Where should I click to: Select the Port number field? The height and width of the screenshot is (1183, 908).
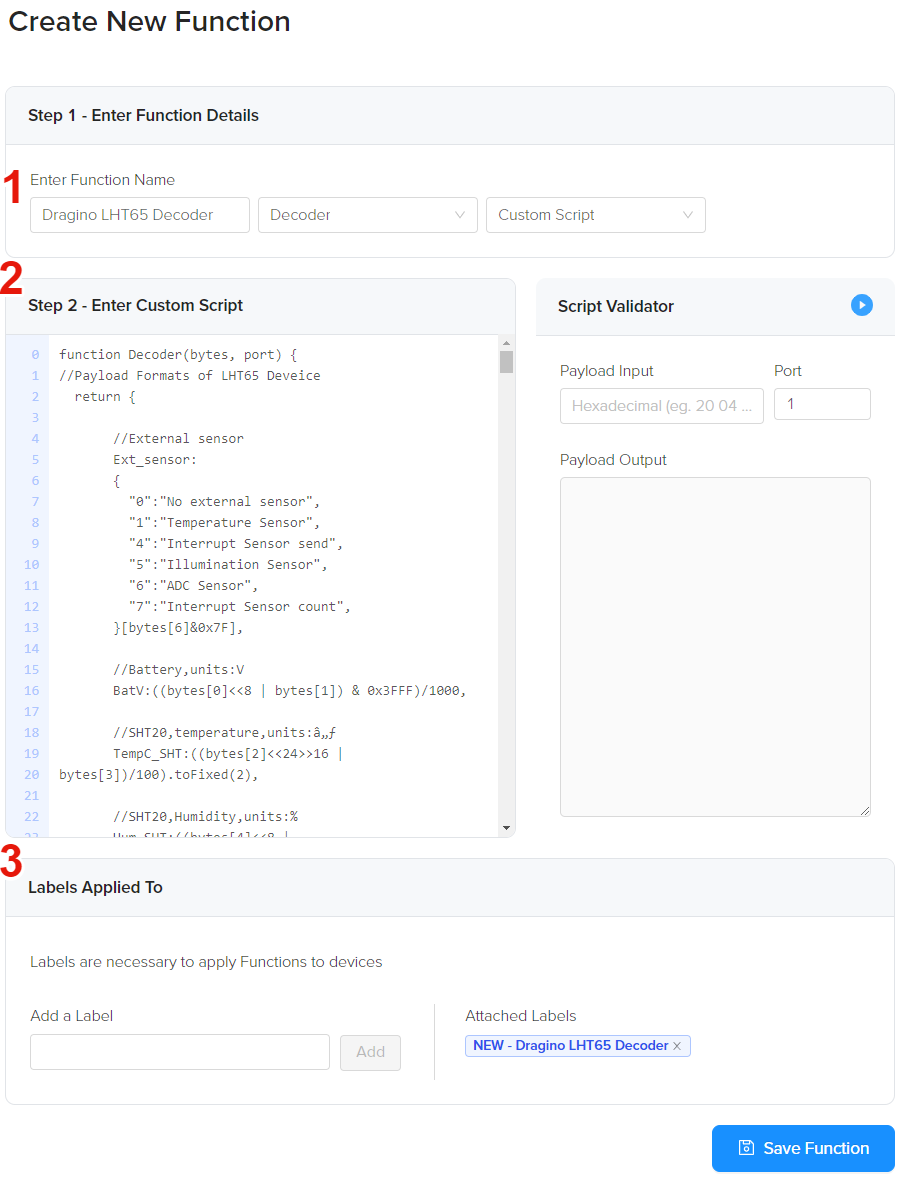(x=821, y=404)
